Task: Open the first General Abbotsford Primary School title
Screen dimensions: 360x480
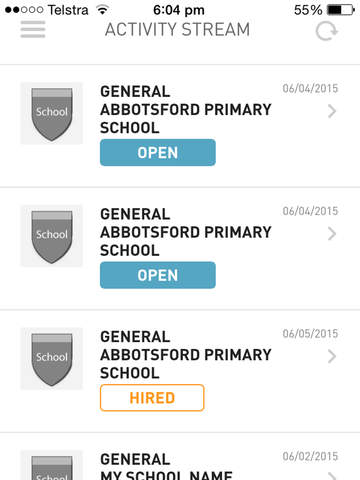Action: 186,110
